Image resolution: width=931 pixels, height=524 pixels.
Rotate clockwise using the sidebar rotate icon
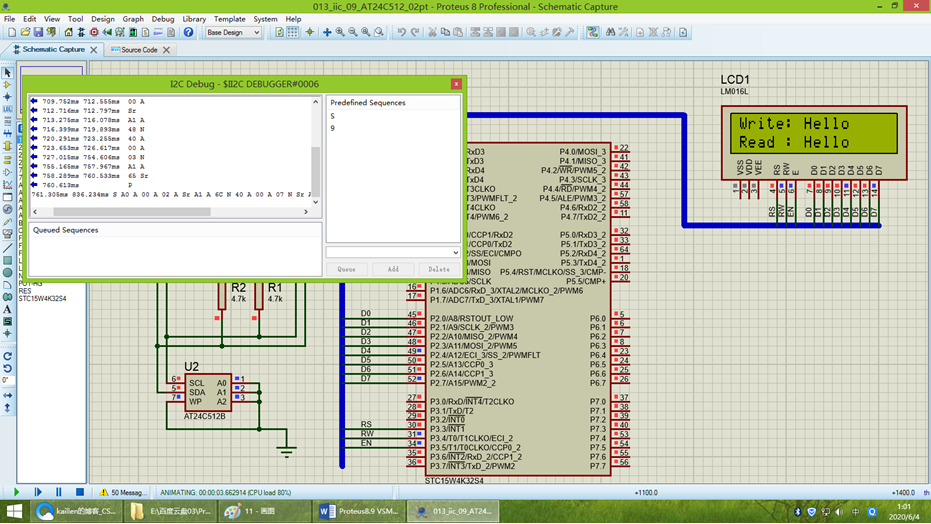[x=7, y=356]
